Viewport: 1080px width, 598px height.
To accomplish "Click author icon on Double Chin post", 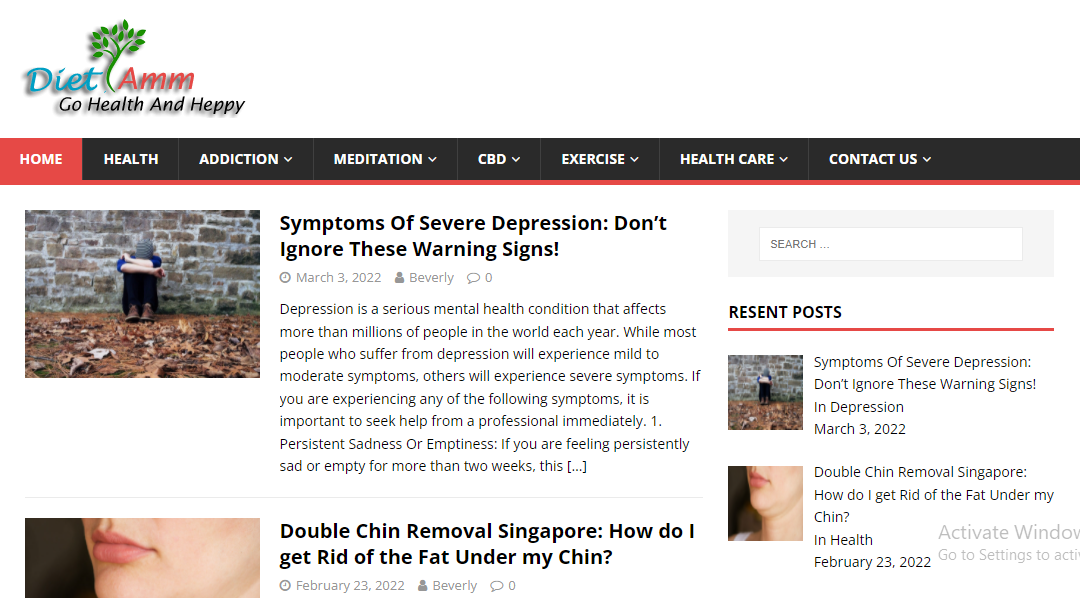I will coord(423,586).
